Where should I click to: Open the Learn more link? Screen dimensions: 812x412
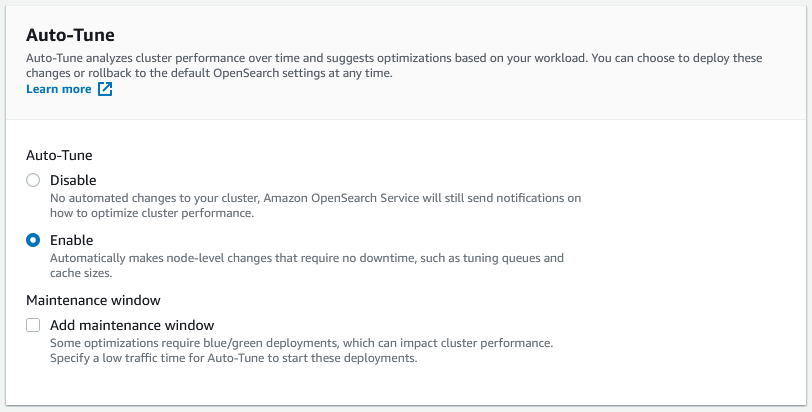click(x=59, y=89)
